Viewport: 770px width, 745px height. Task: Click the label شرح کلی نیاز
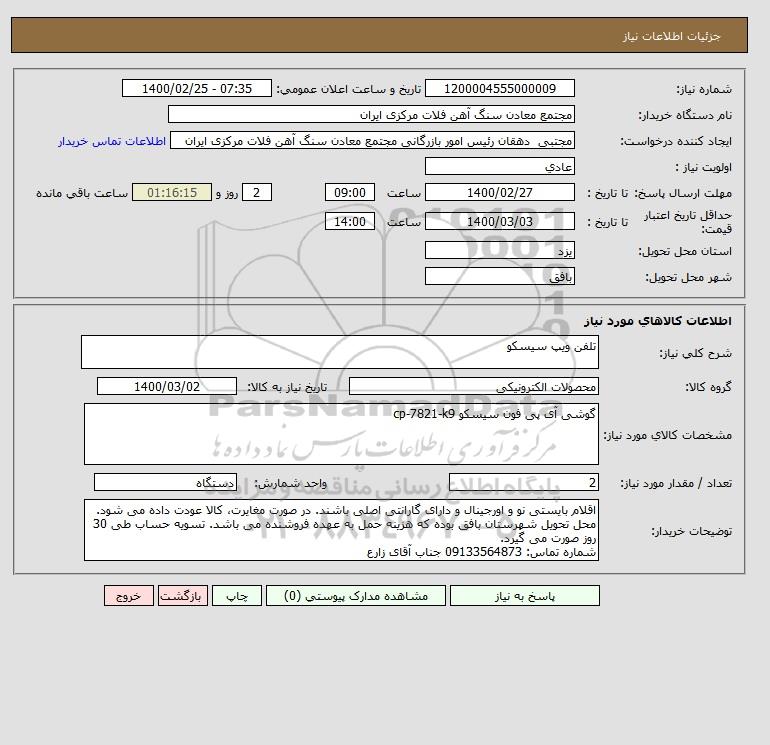[695, 353]
